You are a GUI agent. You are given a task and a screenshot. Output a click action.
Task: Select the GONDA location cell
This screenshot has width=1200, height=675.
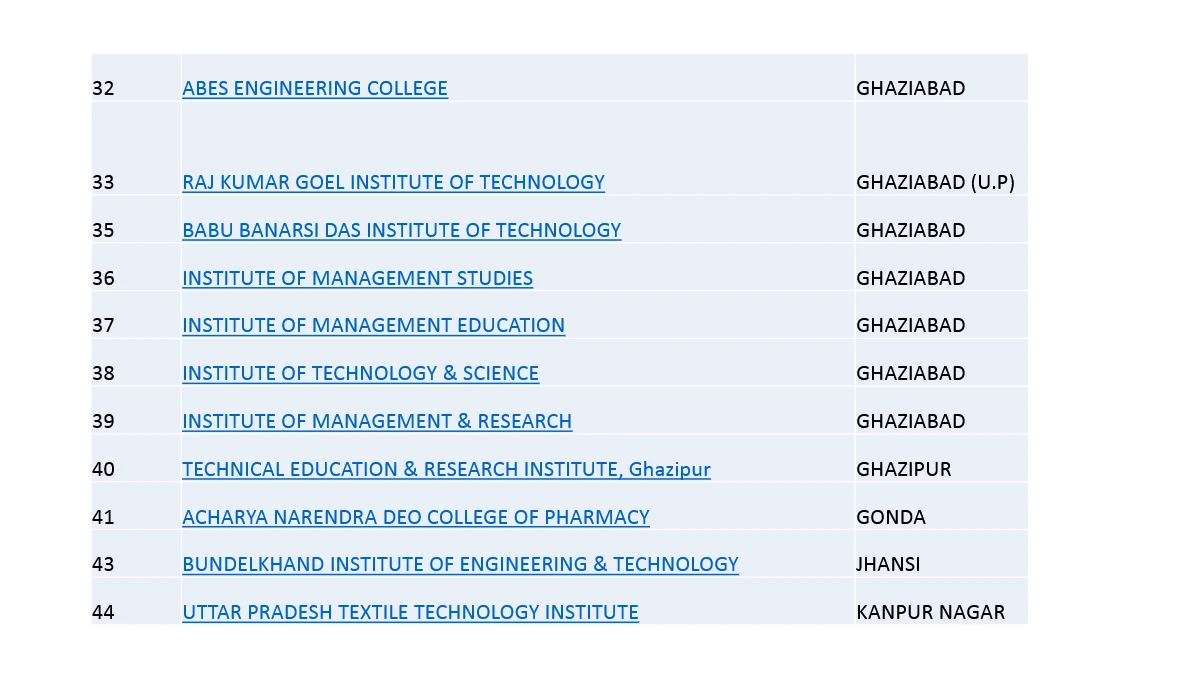click(891, 517)
